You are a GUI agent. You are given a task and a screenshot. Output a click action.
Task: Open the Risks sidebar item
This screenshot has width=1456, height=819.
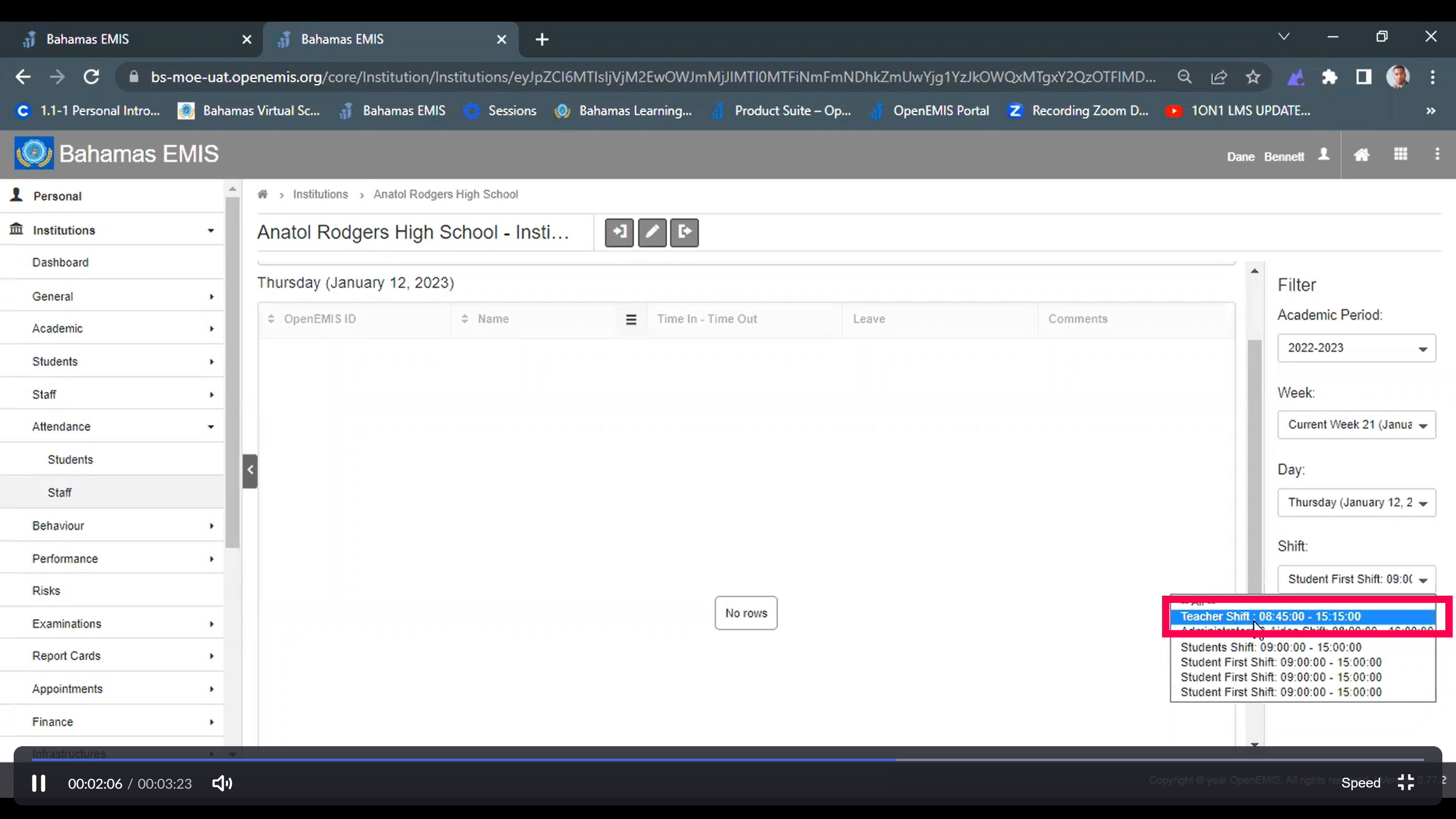coord(112,591)
